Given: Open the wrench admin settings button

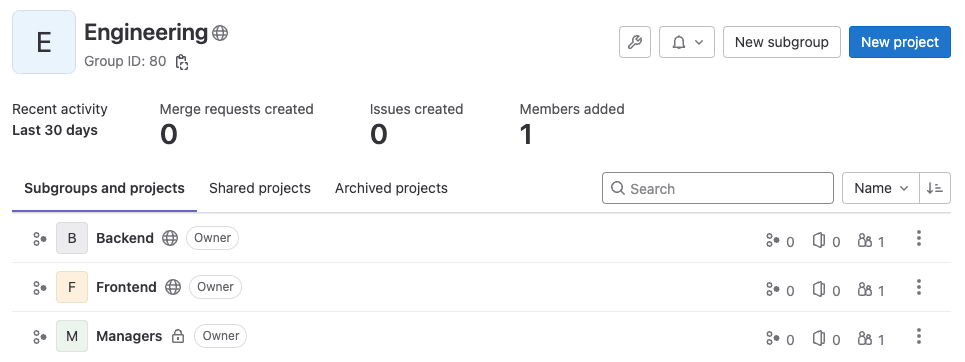Looking at the screenshot, I should [x=635, y=42].
